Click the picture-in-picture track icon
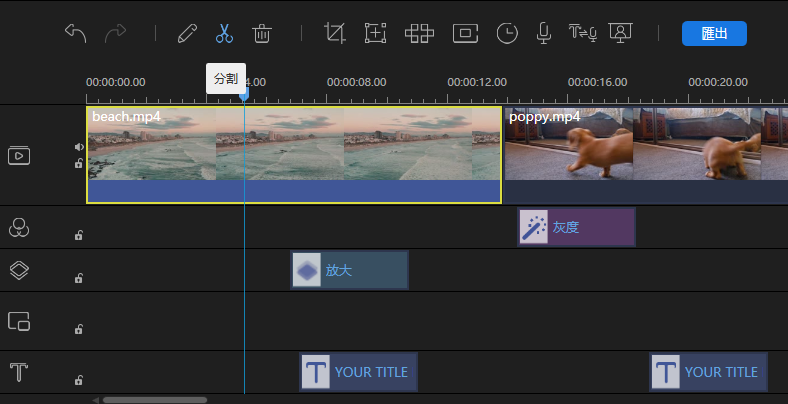 19,321
